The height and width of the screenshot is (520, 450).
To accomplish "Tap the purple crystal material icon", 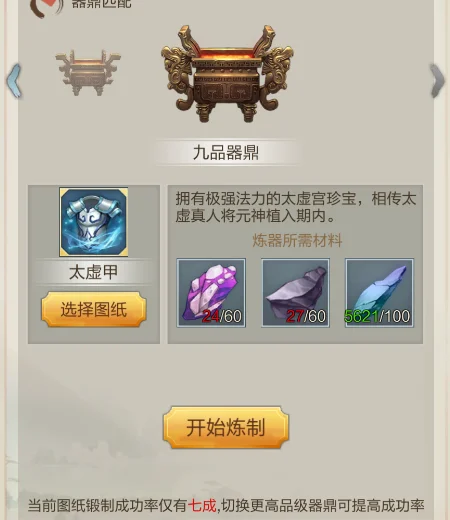I will [211, 293].
